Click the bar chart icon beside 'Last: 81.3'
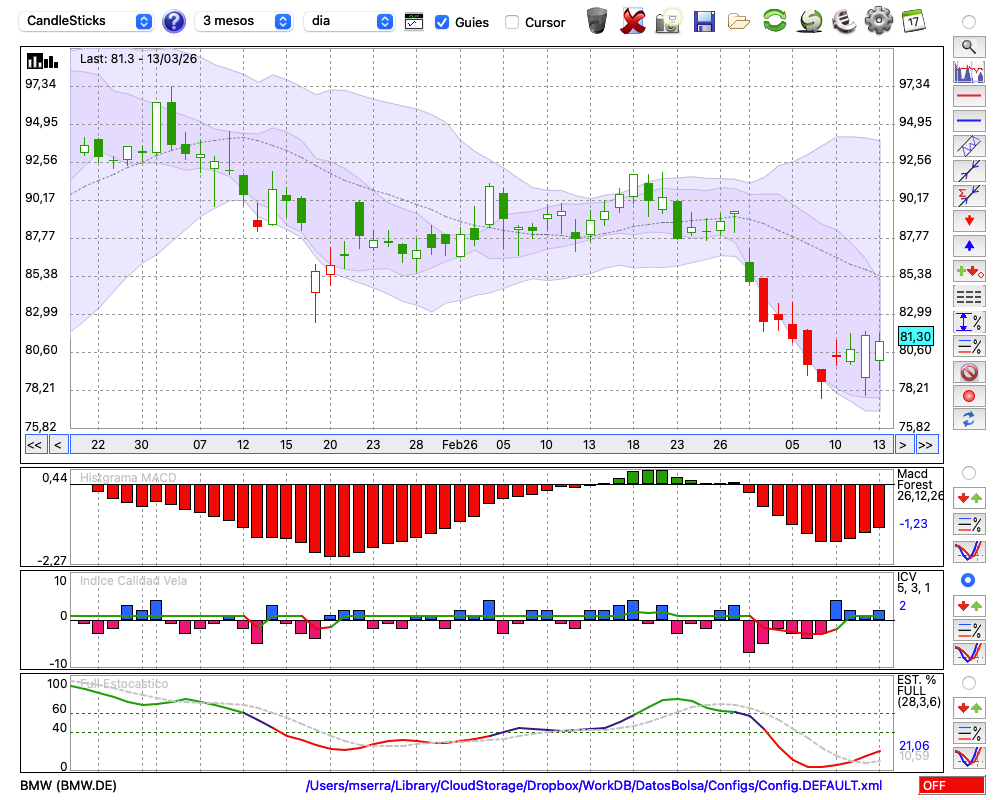This screenshot has width=1000, height=800. point(42,61)
